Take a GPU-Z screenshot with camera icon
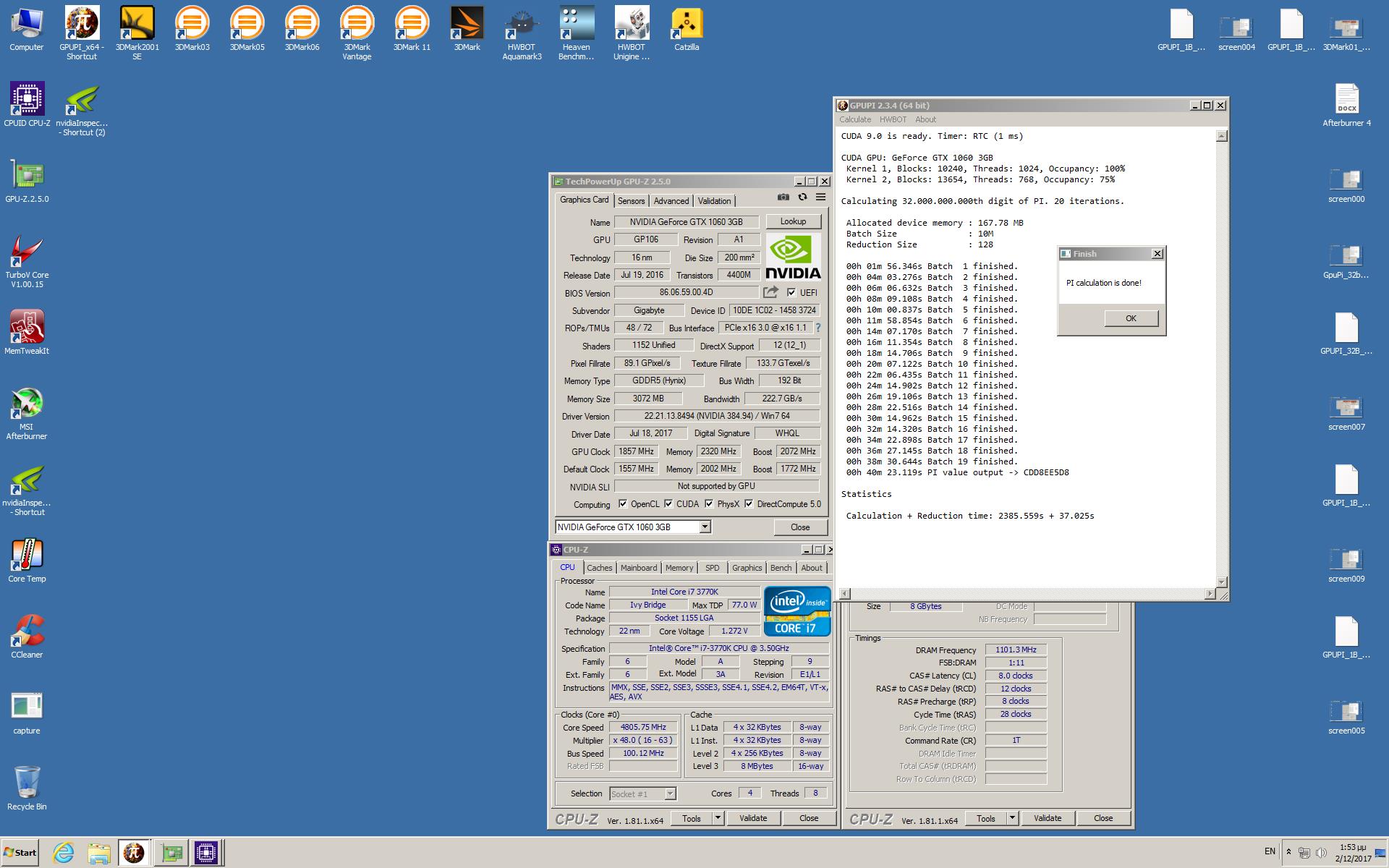This screenshot has width=1389, height=868. (x=783, y=197)
